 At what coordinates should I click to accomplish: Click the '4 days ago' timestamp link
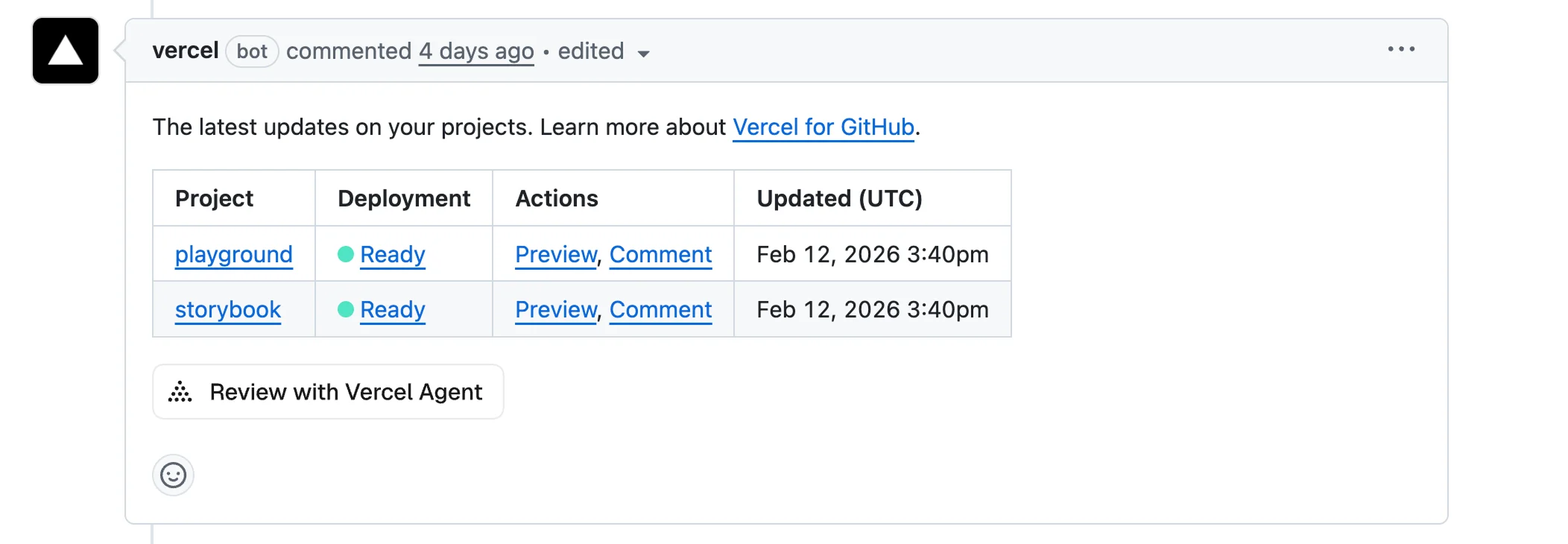(476, 51)
